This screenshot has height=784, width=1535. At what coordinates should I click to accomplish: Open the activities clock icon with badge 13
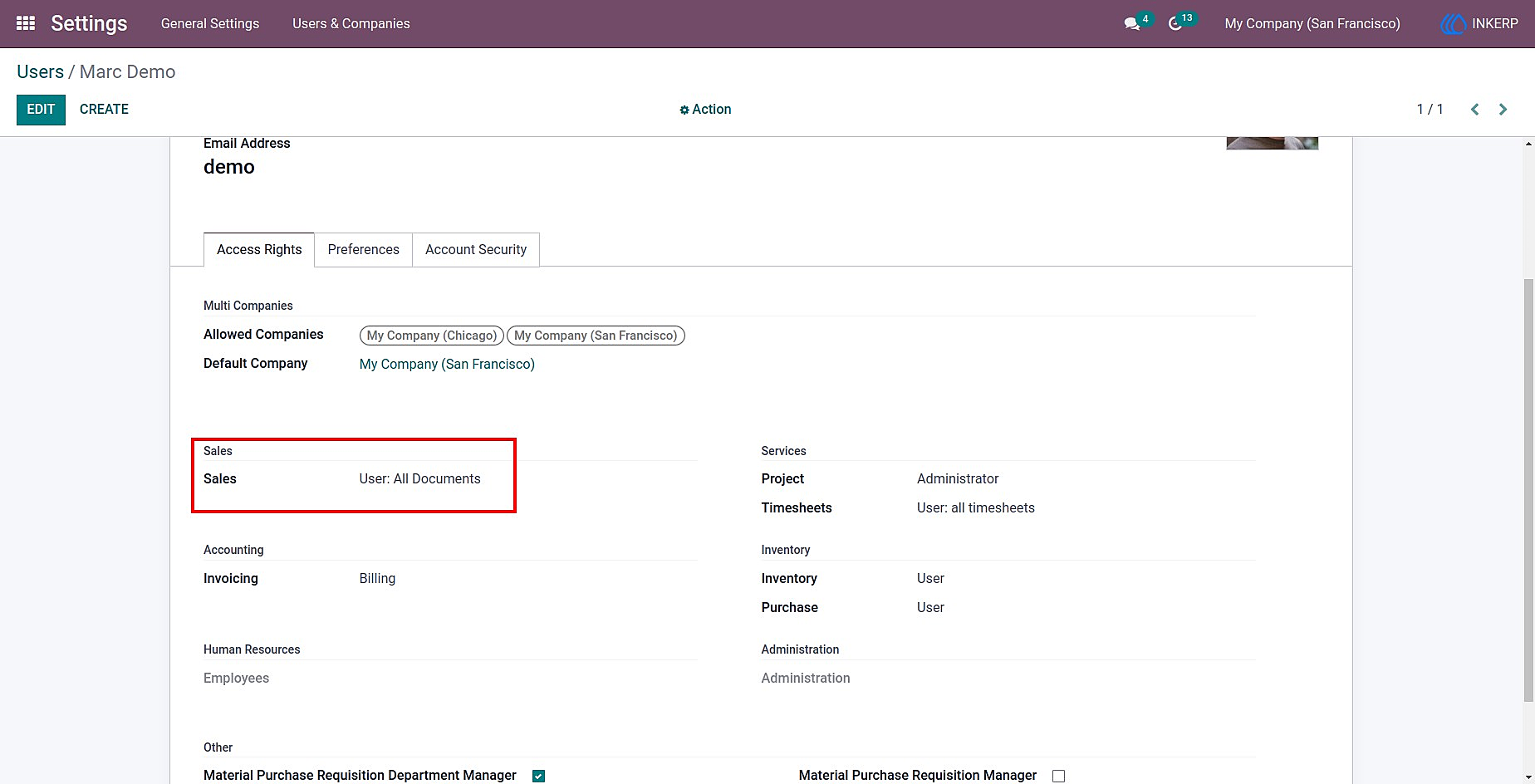[1175, 24]
